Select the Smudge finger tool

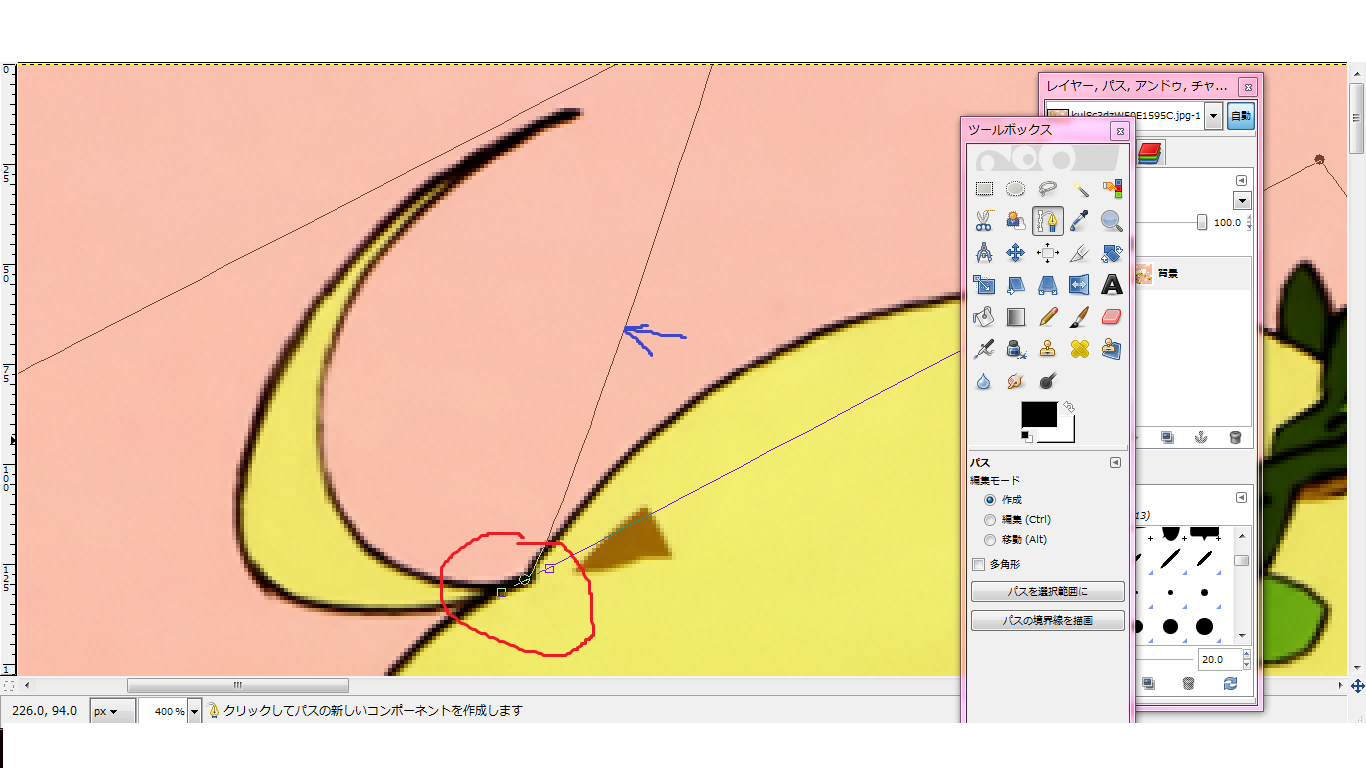point(1016,381)
